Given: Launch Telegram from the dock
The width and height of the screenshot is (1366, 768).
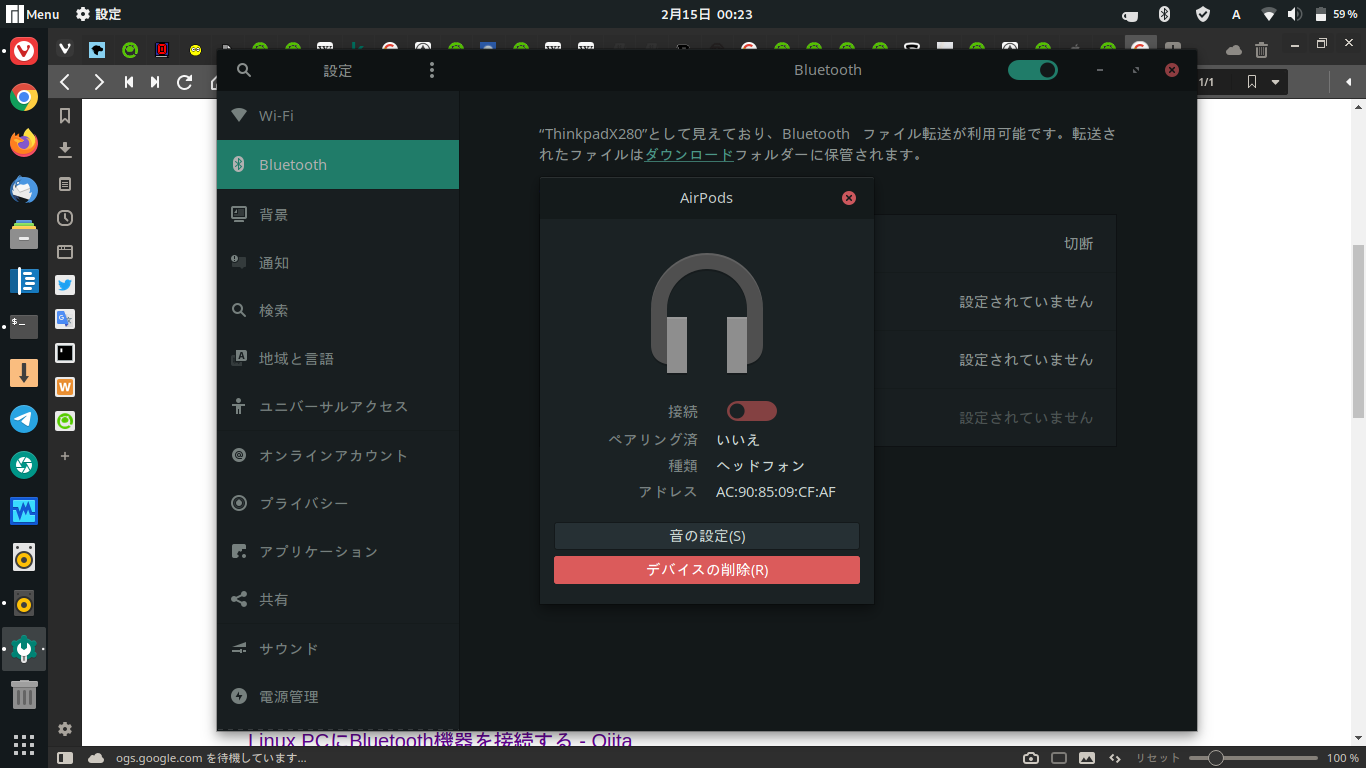Looking at the screenshot, I should click(x=24, y=419).
